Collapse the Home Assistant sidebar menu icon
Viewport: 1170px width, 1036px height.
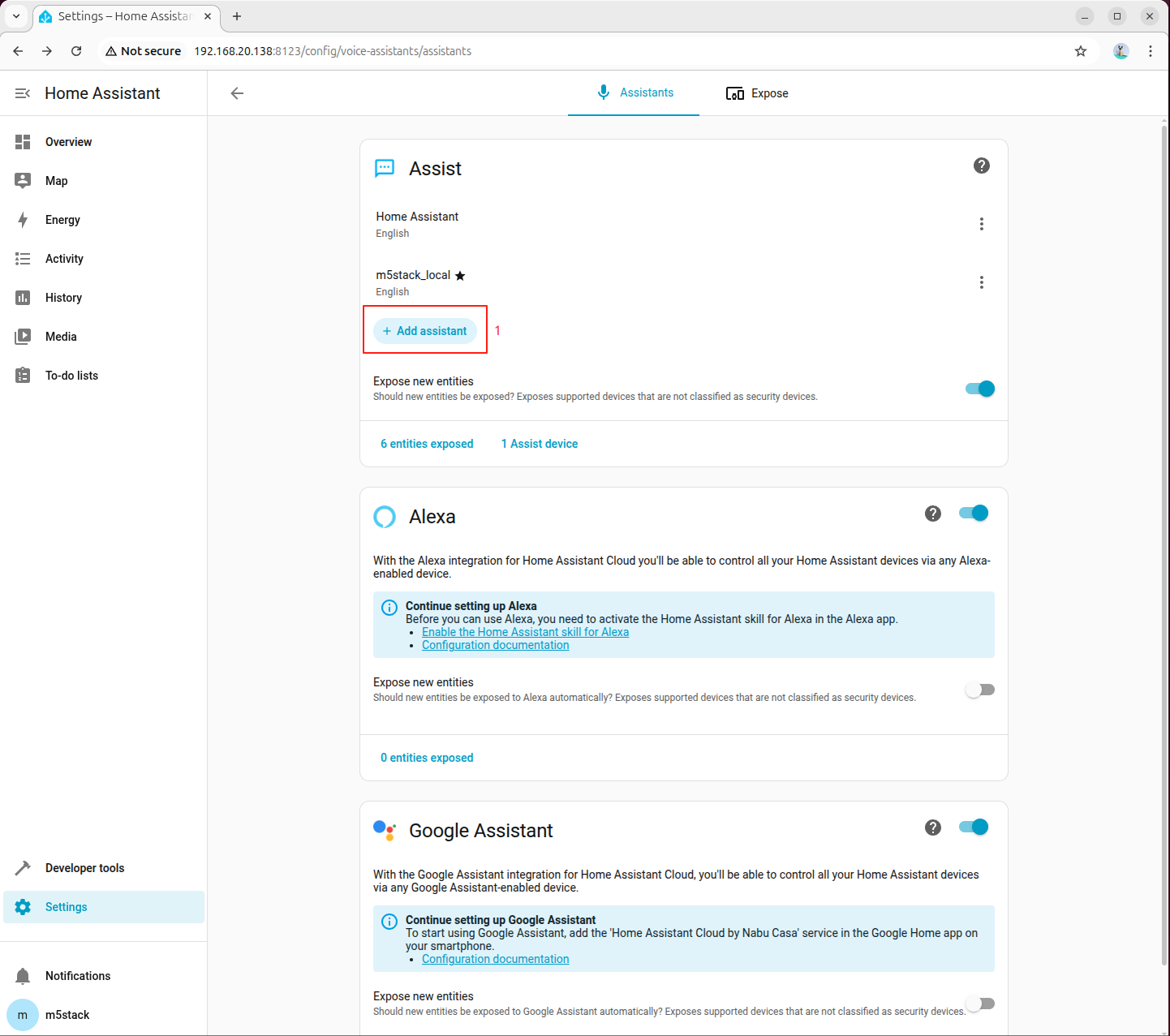tap(23, 93)
